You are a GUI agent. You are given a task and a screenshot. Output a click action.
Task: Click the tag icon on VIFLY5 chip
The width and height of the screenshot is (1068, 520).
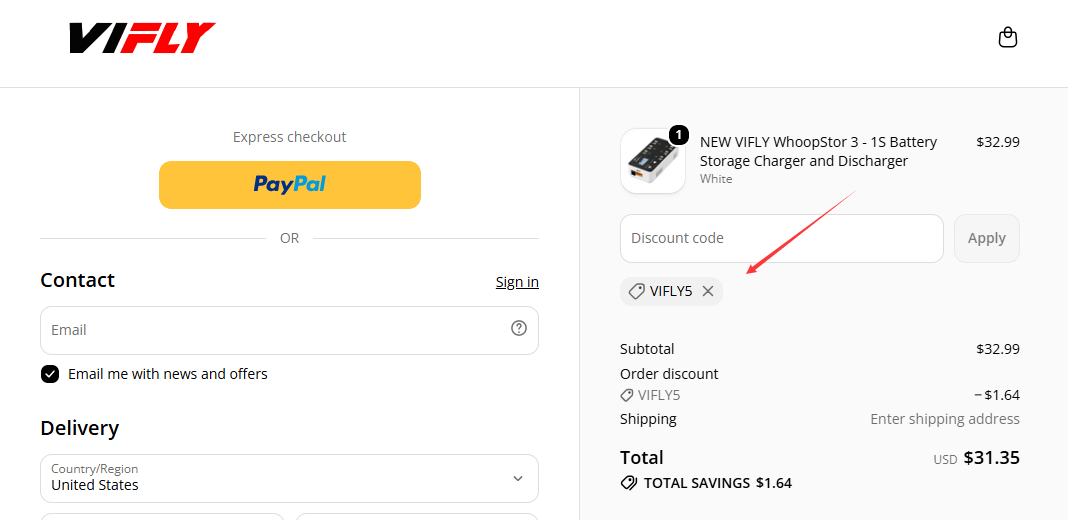click(x=636, y=292)
